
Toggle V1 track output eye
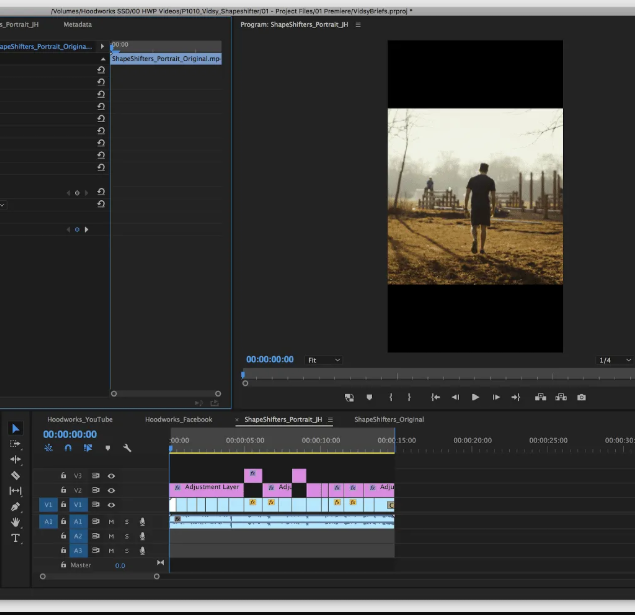111,505
